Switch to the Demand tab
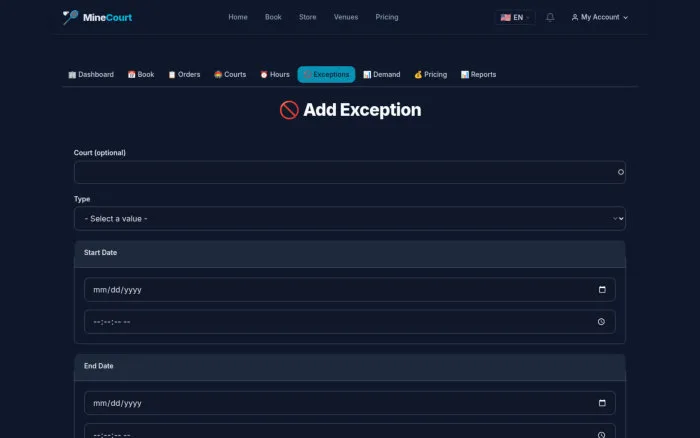The image size is (700, 438). pyautogui.click(x=382, y=75)
